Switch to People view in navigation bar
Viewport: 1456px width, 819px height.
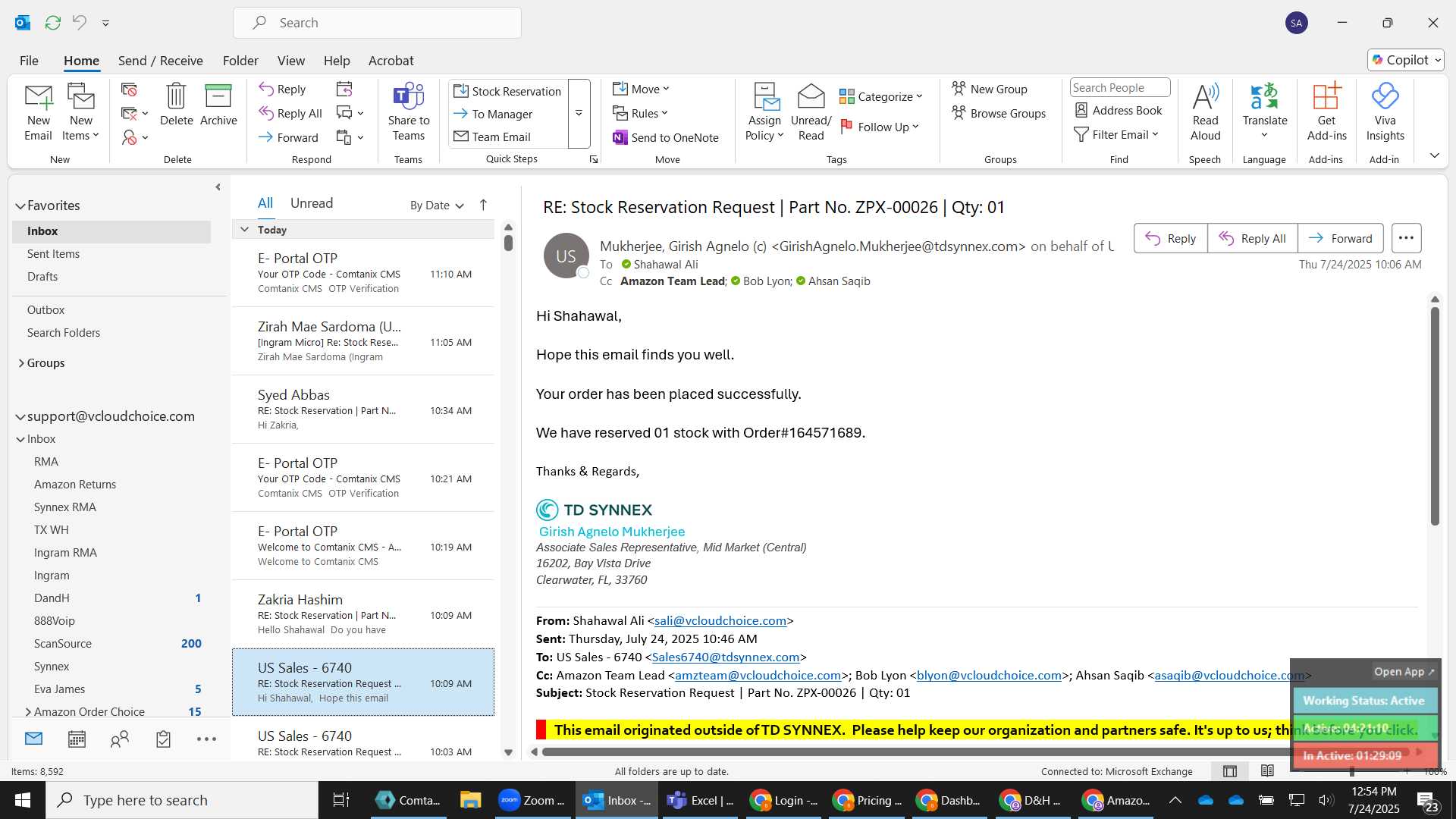(120, 739)
